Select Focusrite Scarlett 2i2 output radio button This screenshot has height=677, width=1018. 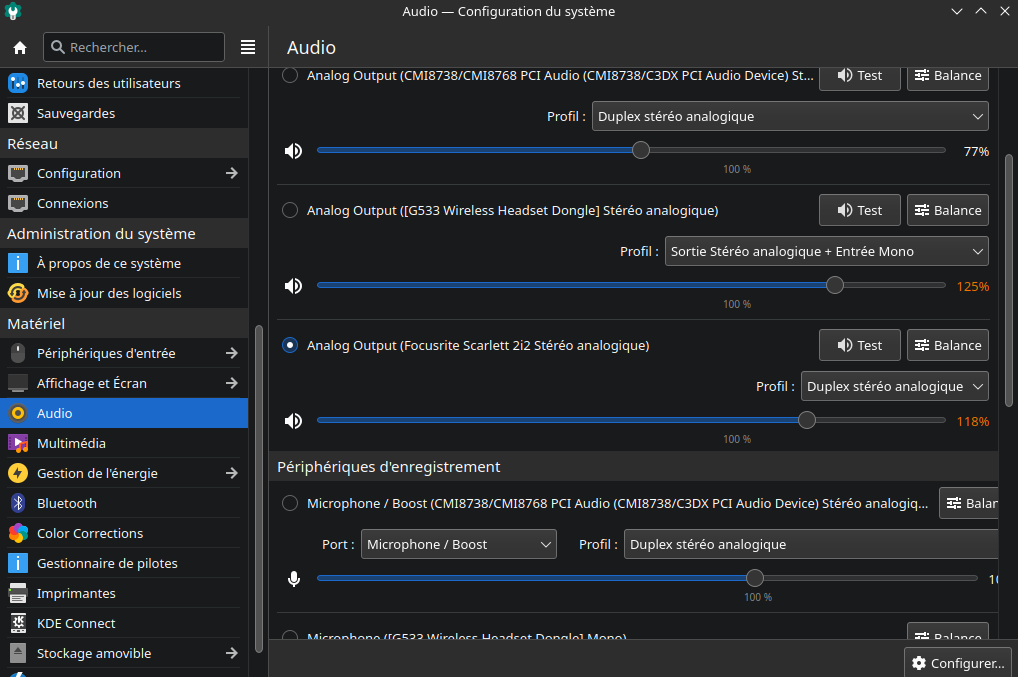coord(290,345)
